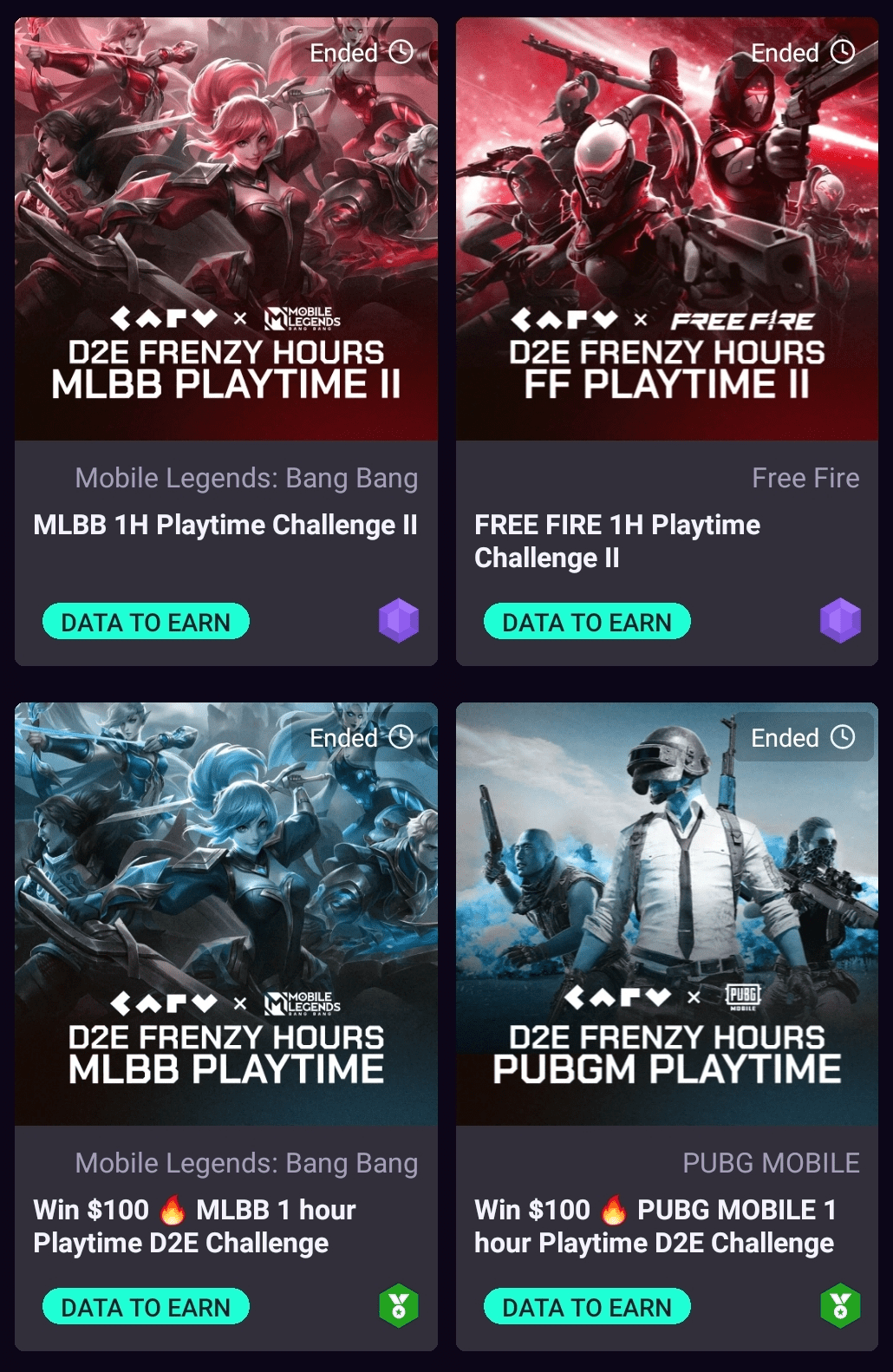The height and width of the screenshot is (1372, 893).
Task: Select the PUBGM PLAYTIME banner image
Action: pos(667,914)
